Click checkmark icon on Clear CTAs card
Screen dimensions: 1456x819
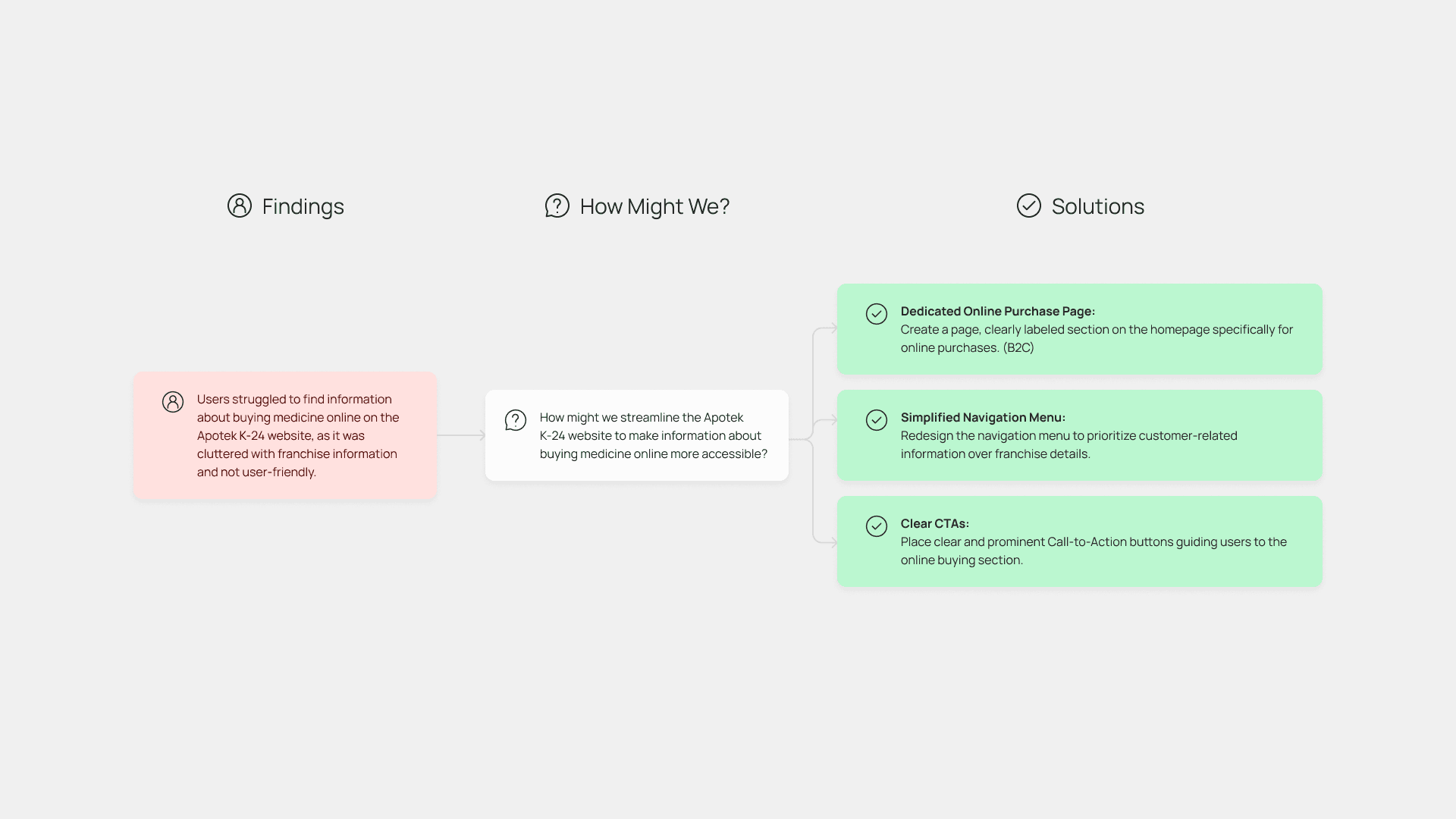(877, 526)
